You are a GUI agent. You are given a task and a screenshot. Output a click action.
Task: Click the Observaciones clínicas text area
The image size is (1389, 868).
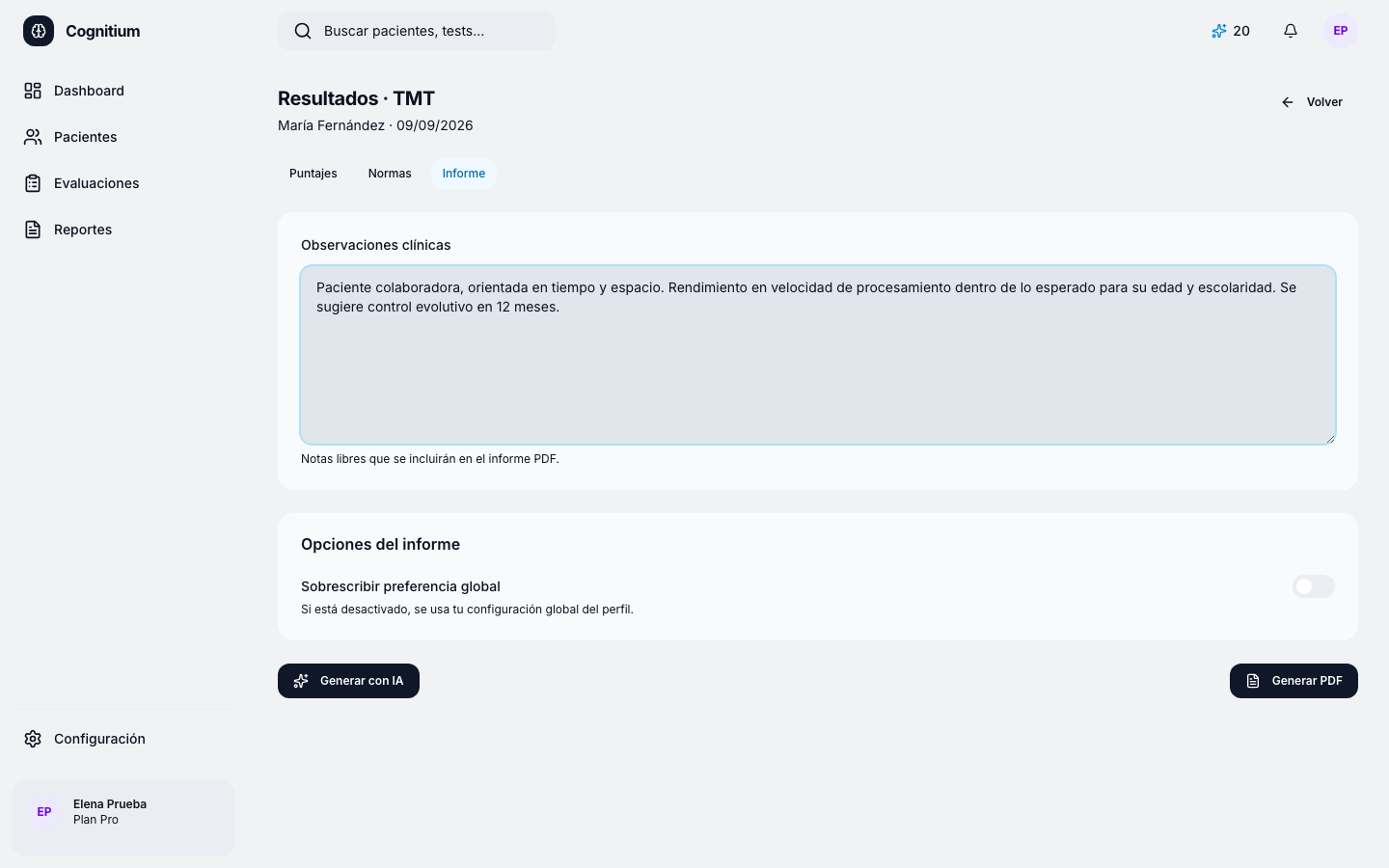818,355
